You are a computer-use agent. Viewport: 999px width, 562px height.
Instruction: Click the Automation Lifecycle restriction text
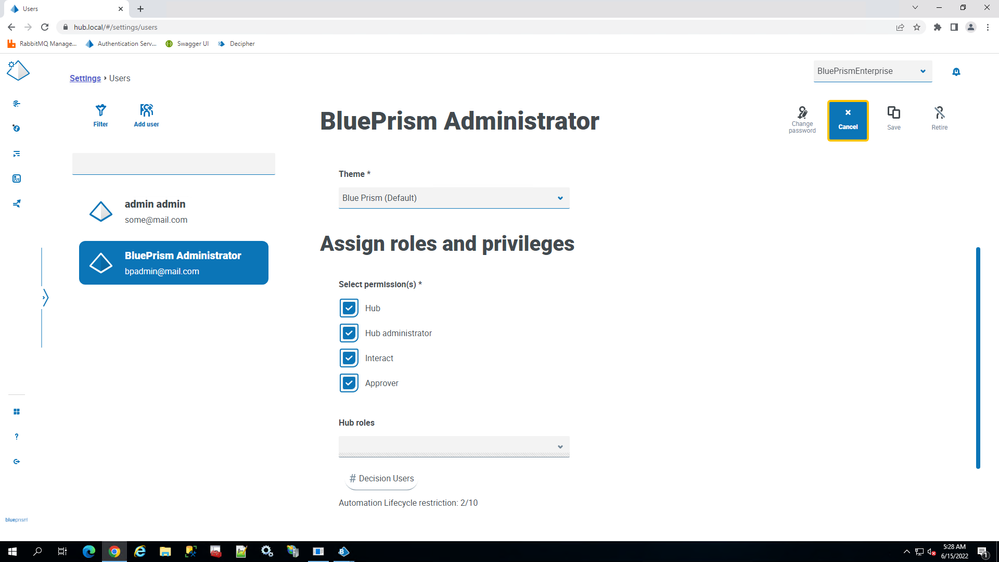pos(408,503)
